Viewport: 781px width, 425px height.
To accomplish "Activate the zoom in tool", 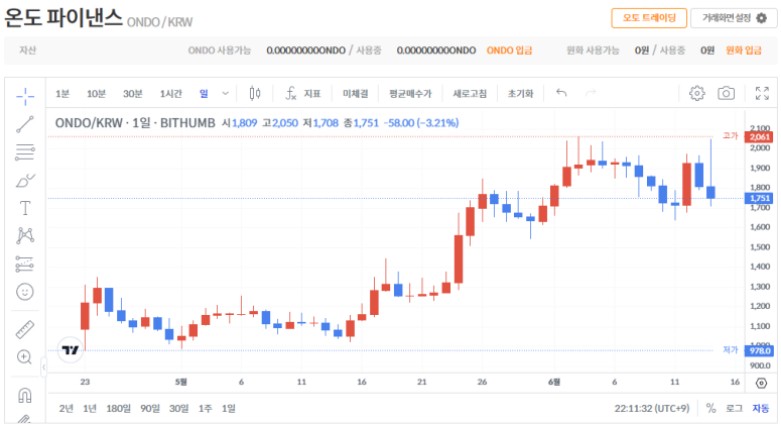I will pyautogui.click(x=24, y=357).
